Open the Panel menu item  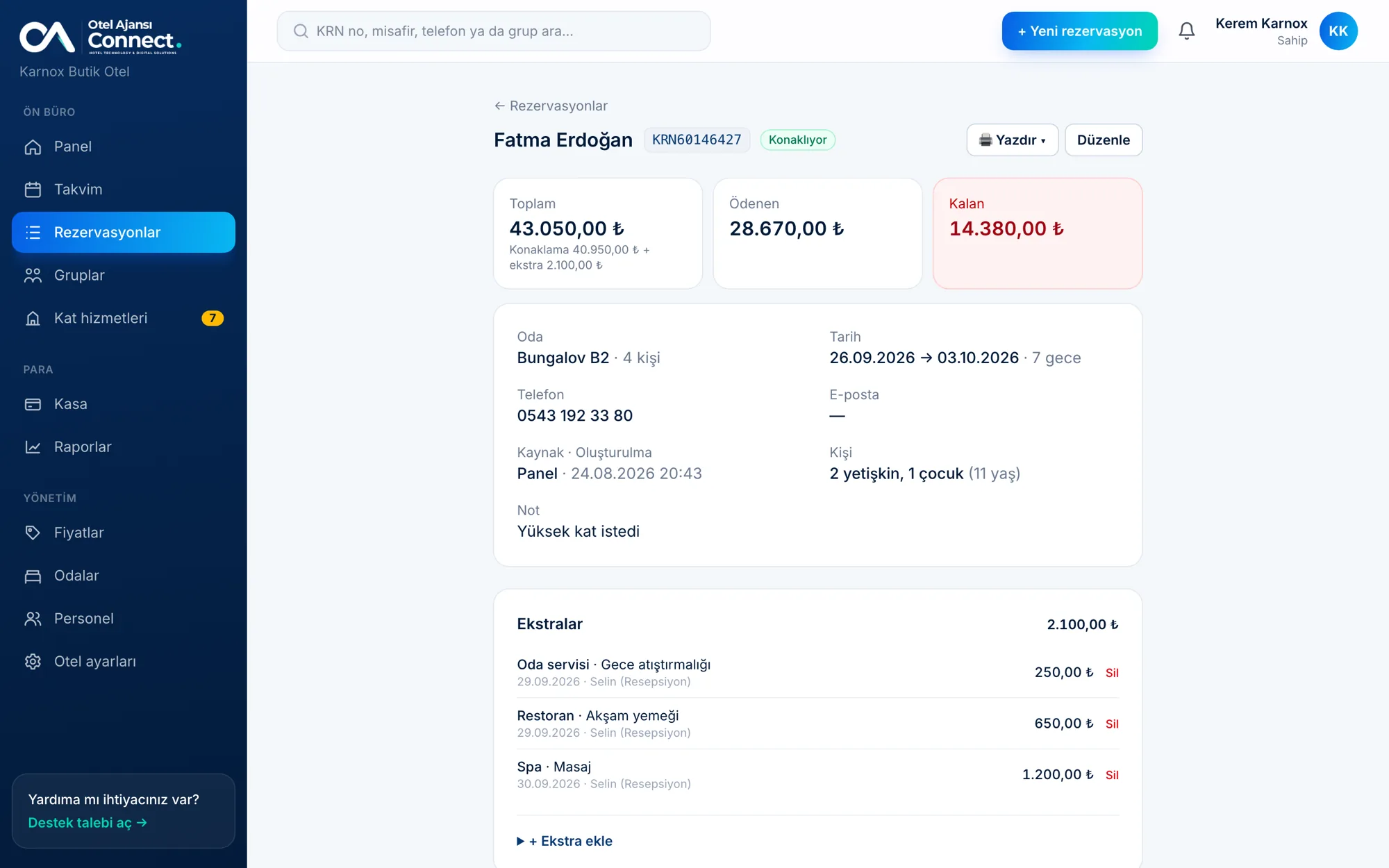click(x=124, y=147)
